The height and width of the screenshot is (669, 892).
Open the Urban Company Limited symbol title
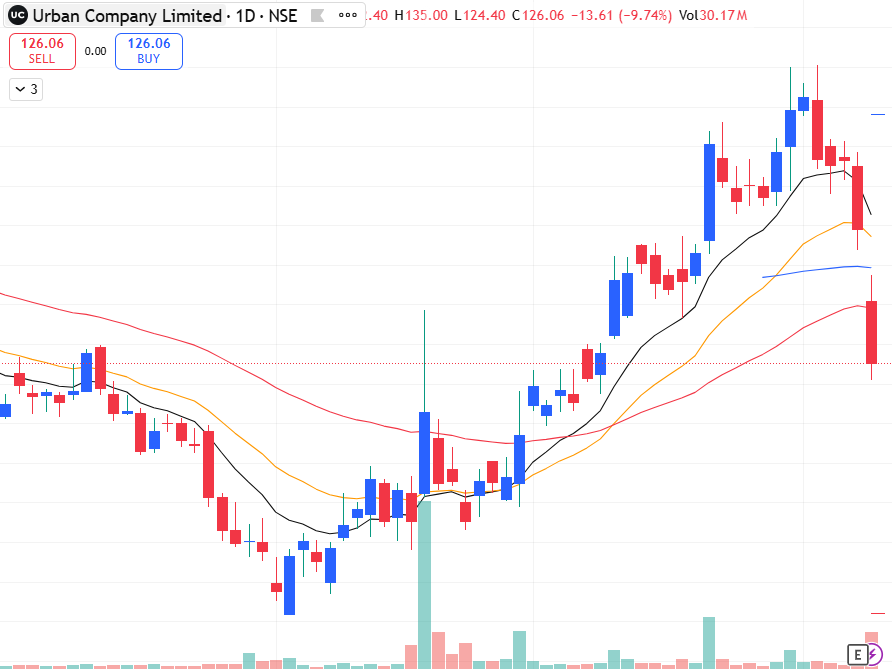[127, 15]
